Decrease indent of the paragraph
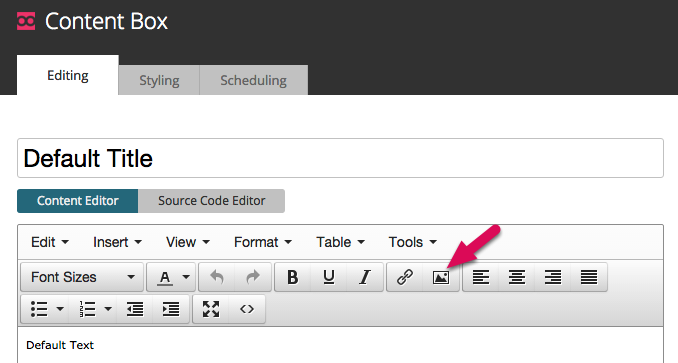 pyautogui.click(x=135, y=309)
